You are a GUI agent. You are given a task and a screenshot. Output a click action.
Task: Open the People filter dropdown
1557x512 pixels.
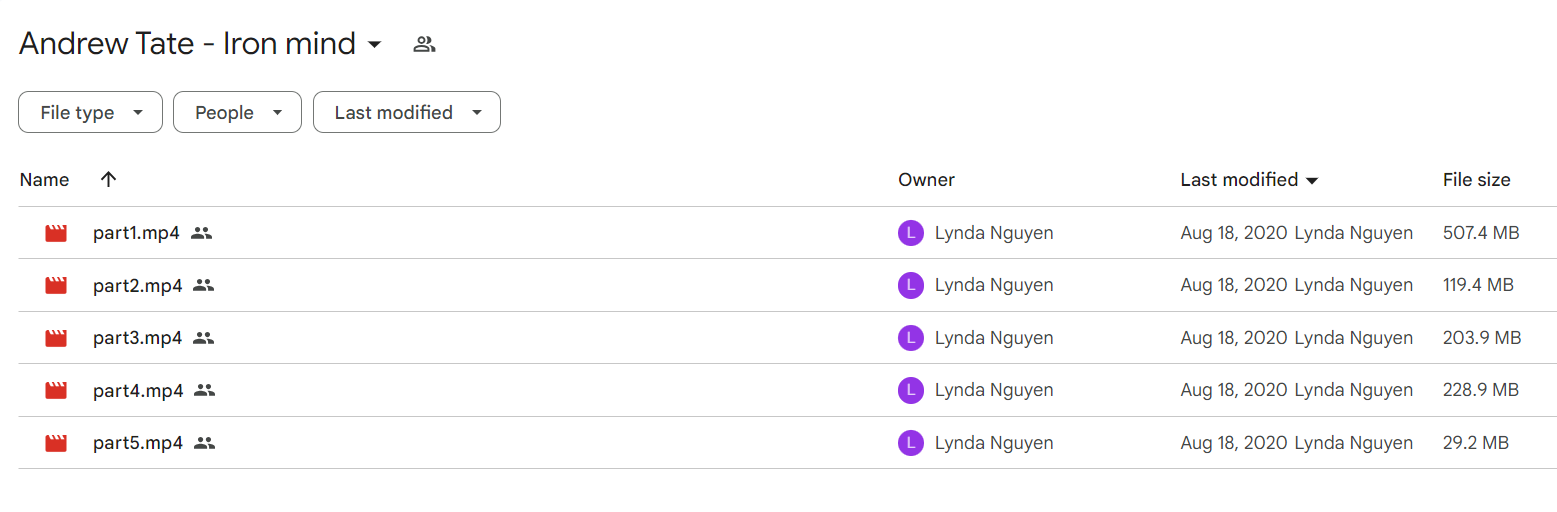coord(237,112)
